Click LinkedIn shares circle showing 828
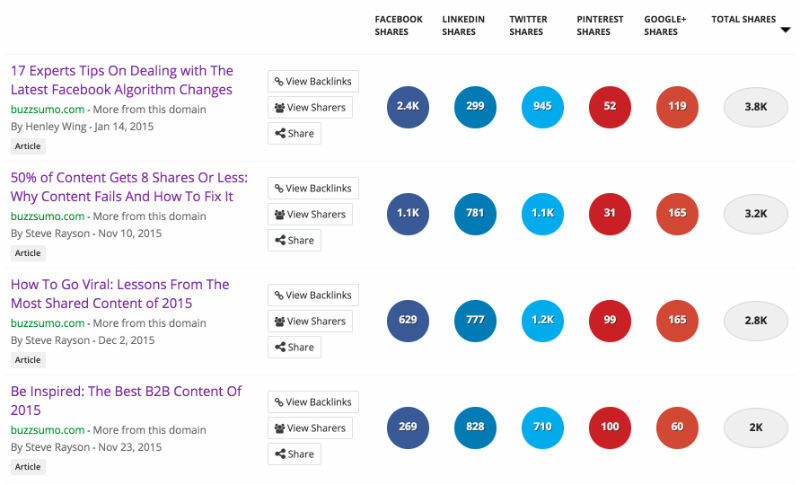The image size is (800, 485). click(x=475, y=428)
